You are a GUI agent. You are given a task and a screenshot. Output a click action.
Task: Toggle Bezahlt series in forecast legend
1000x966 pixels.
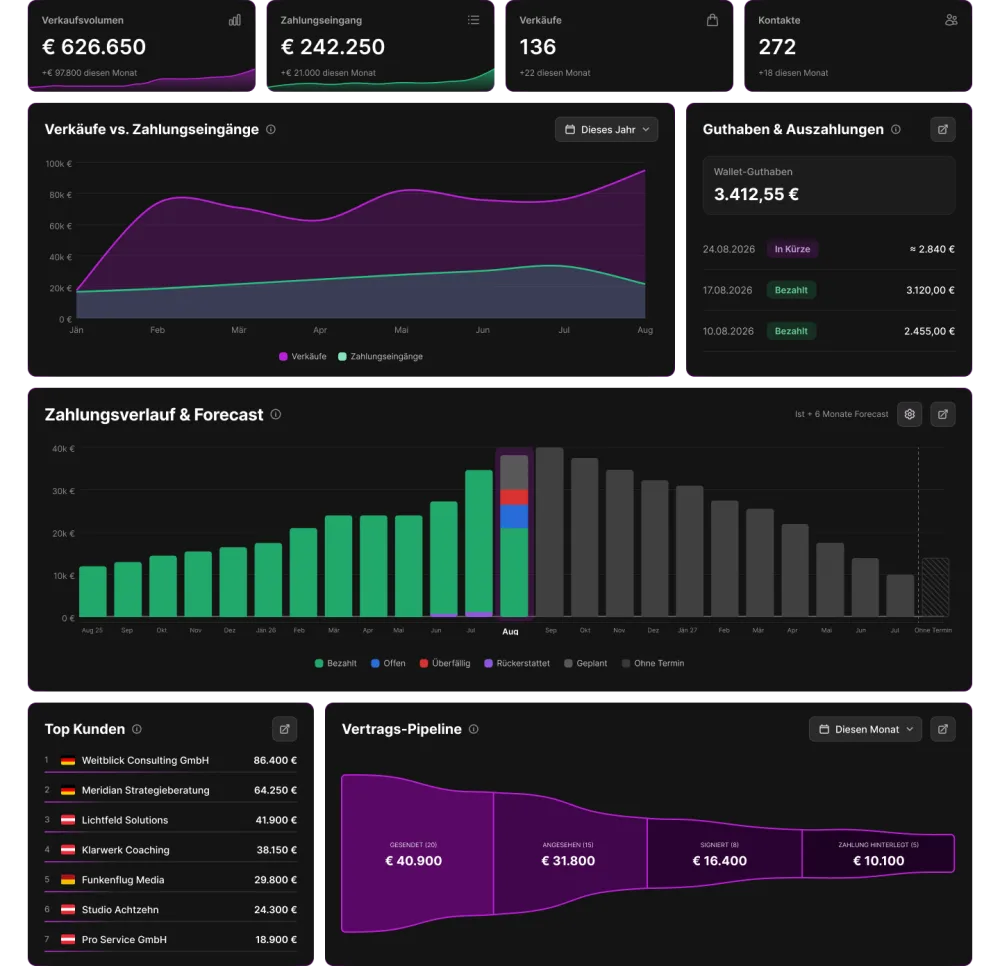tap(335, 663)
